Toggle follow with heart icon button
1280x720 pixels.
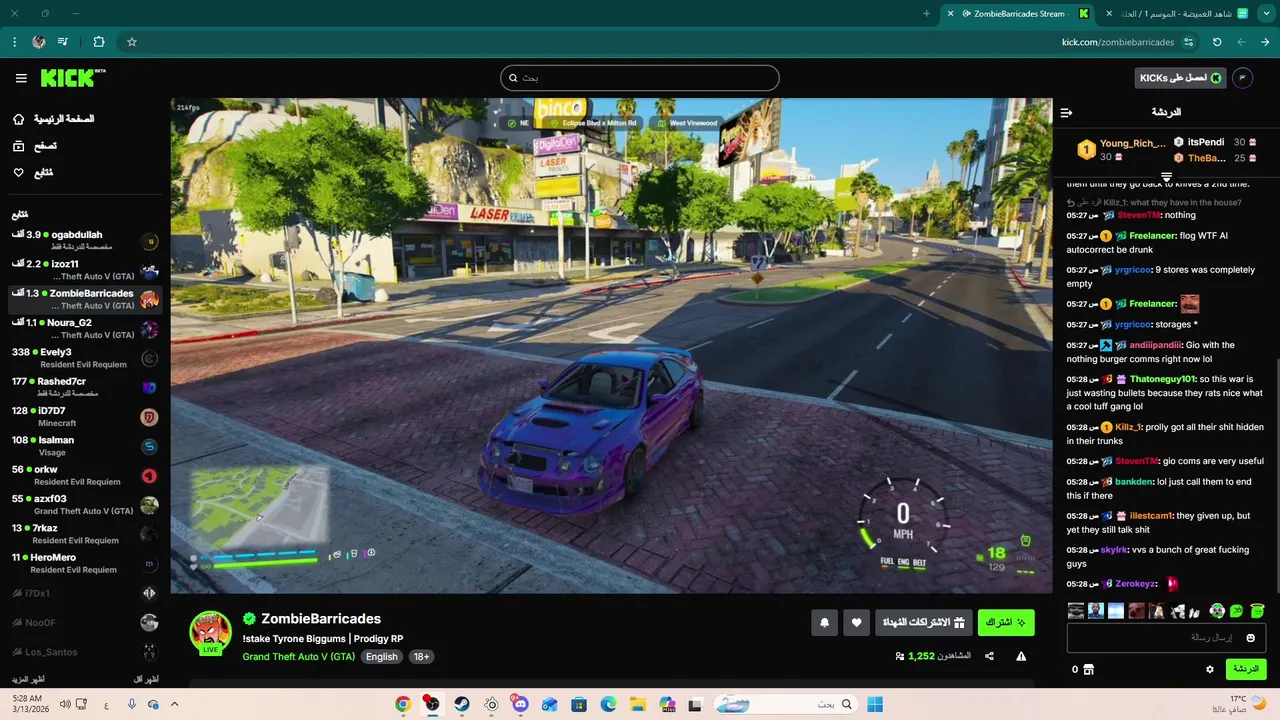(856, 622)
